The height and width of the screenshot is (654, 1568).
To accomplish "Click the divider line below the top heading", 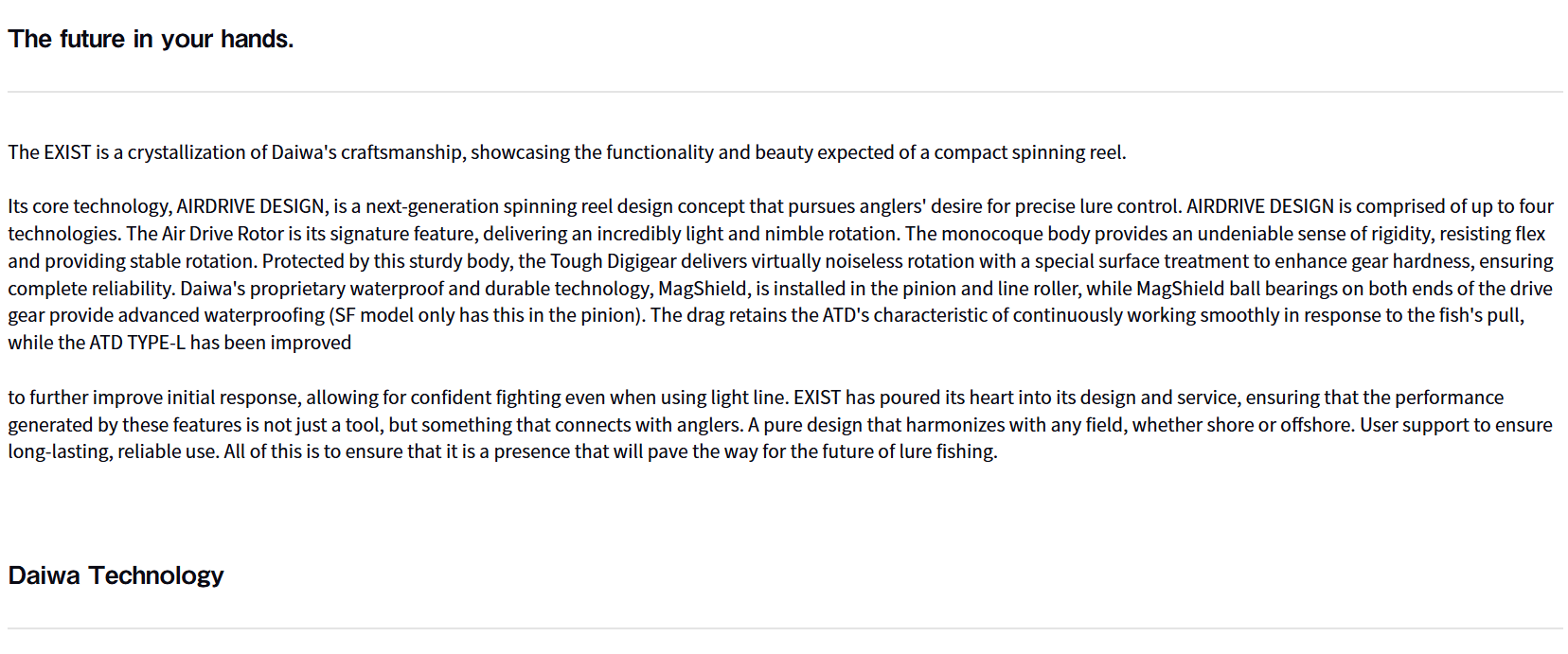I will 784,92.
